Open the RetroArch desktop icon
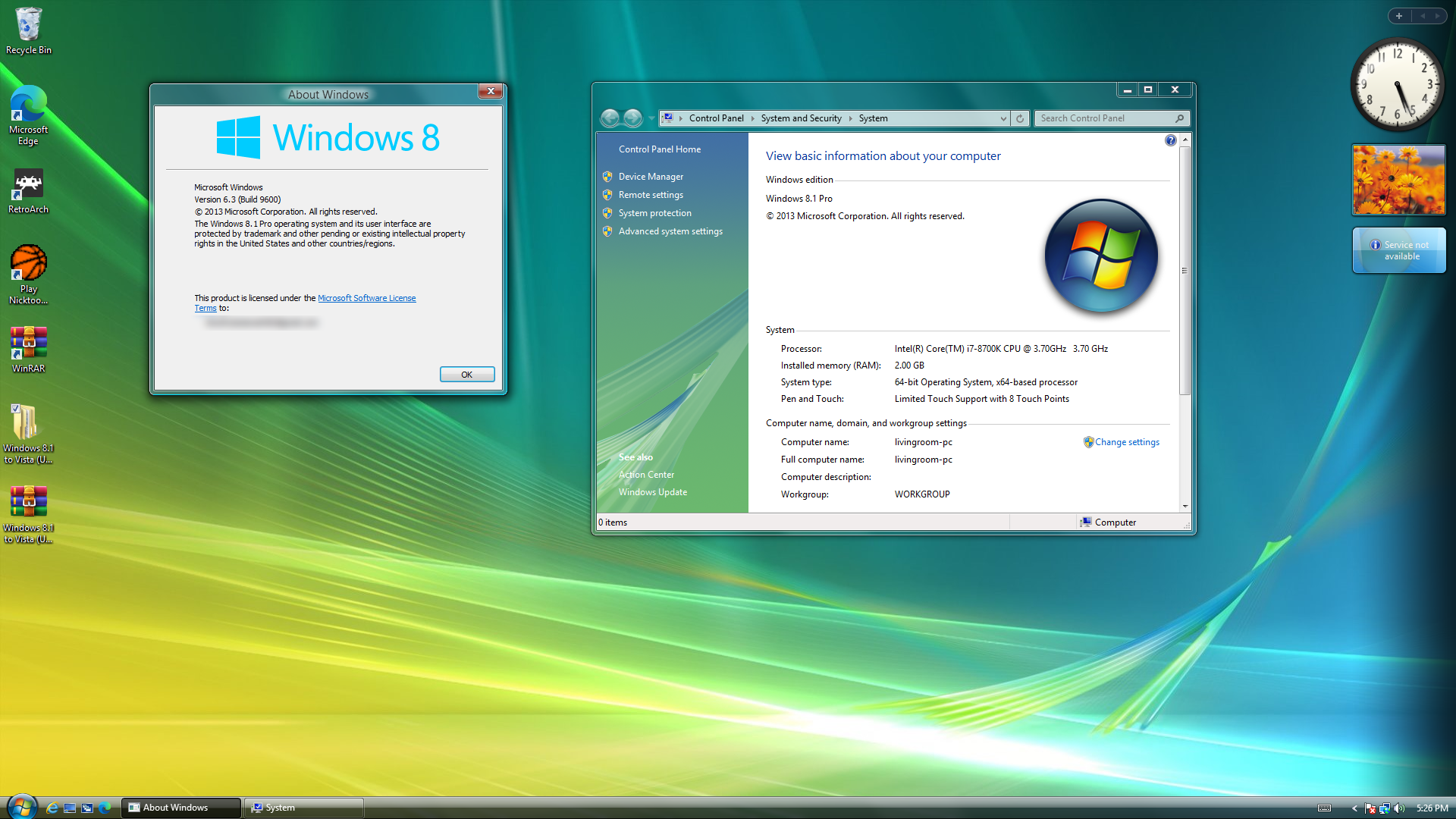 [x=27, y=186]
